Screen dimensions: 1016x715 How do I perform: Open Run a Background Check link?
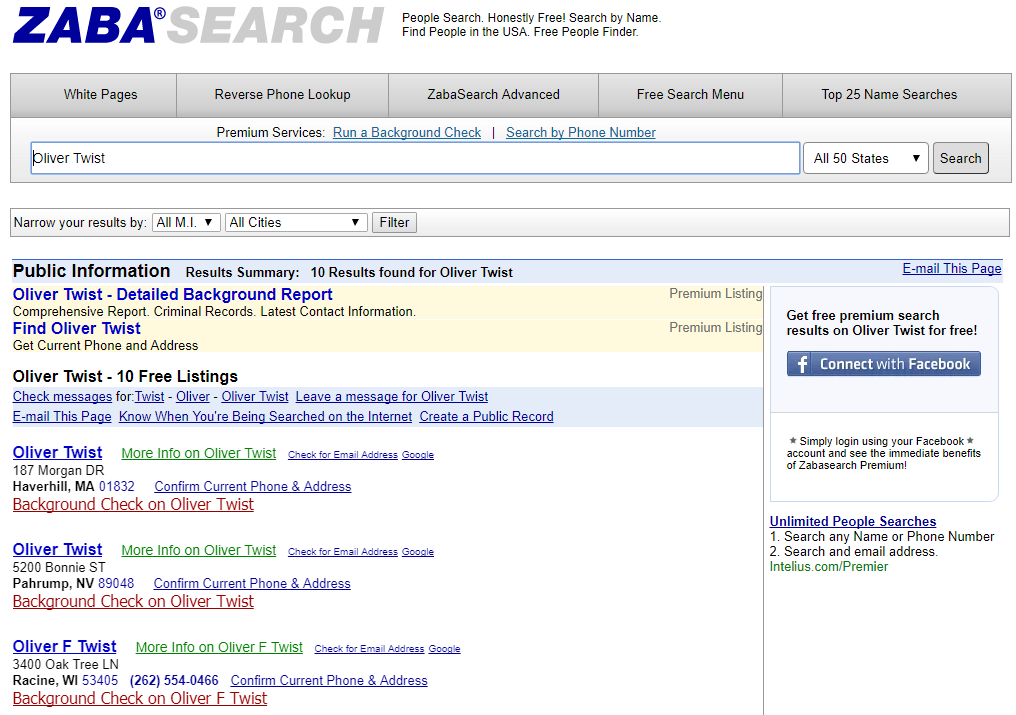[406, 132]
